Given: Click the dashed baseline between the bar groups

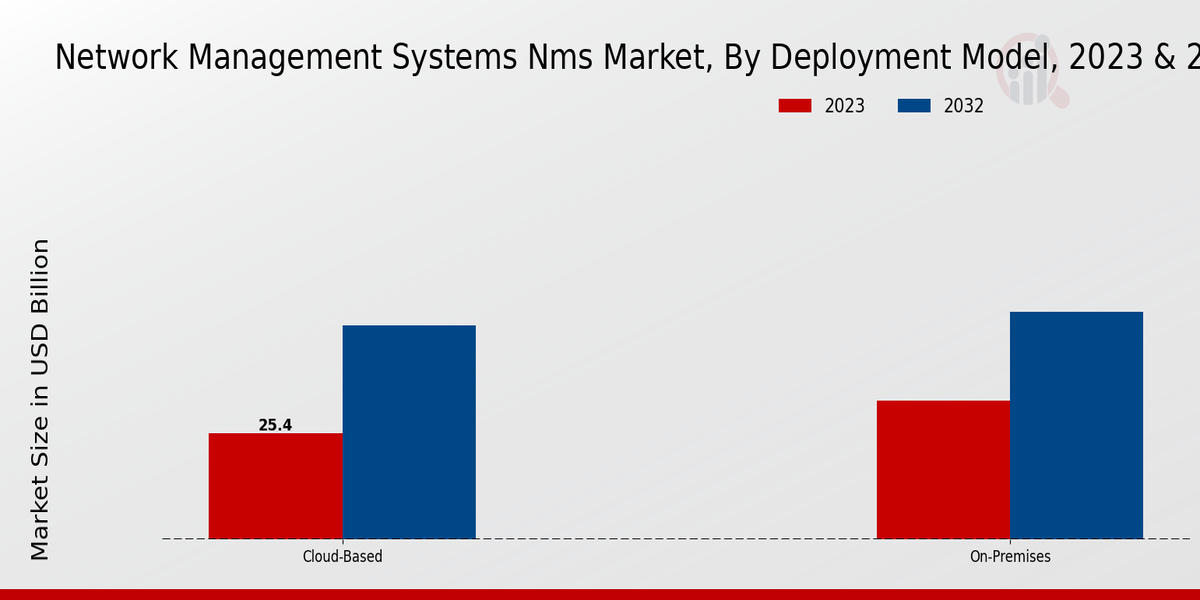Looking at the screenshot, I should 676,539.
